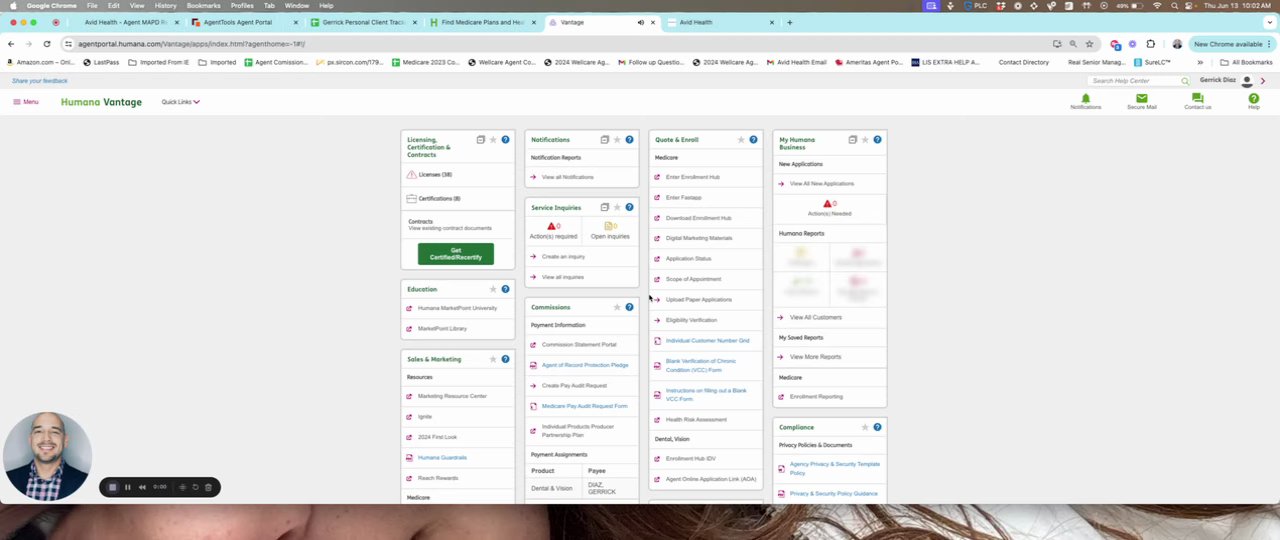Favorite the Licensing, Certification & Contracts card

point(493,140)
